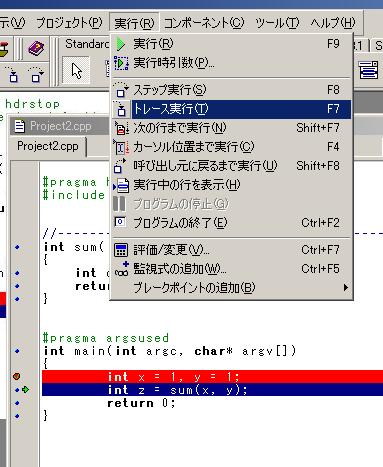The image size is (383, 467).
Task: Open 評価/変更(V) evaluate modify calculator entry
Action: 231,250
